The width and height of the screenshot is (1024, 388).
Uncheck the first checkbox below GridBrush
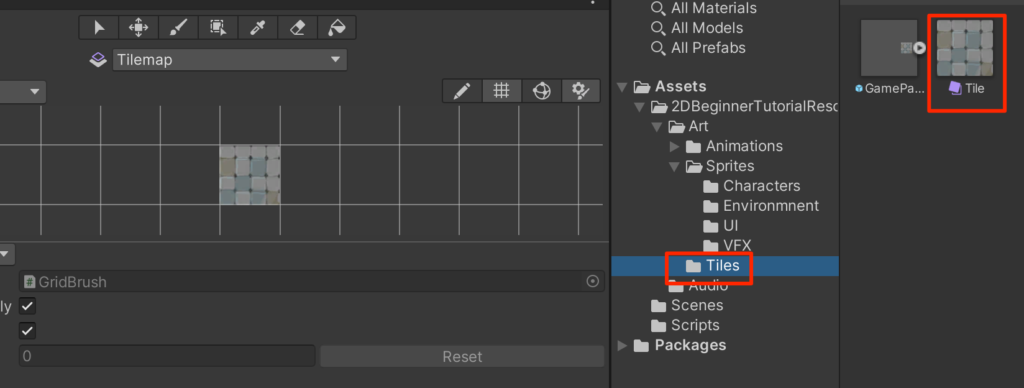tap(27, 306)
